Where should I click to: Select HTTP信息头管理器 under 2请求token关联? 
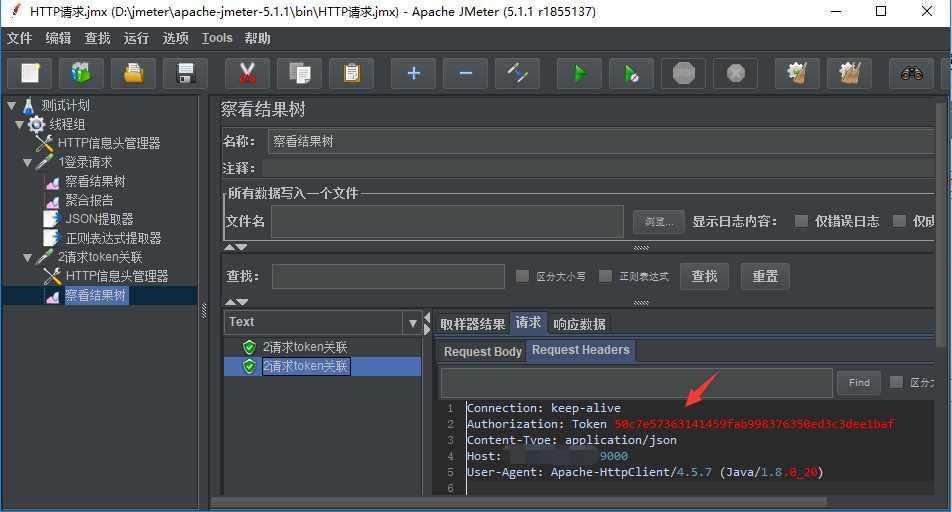tap(106, 276)
